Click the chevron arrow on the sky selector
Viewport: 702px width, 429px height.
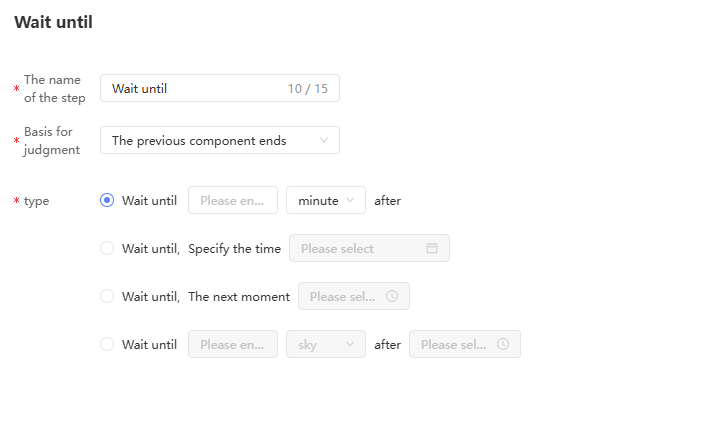350,344
